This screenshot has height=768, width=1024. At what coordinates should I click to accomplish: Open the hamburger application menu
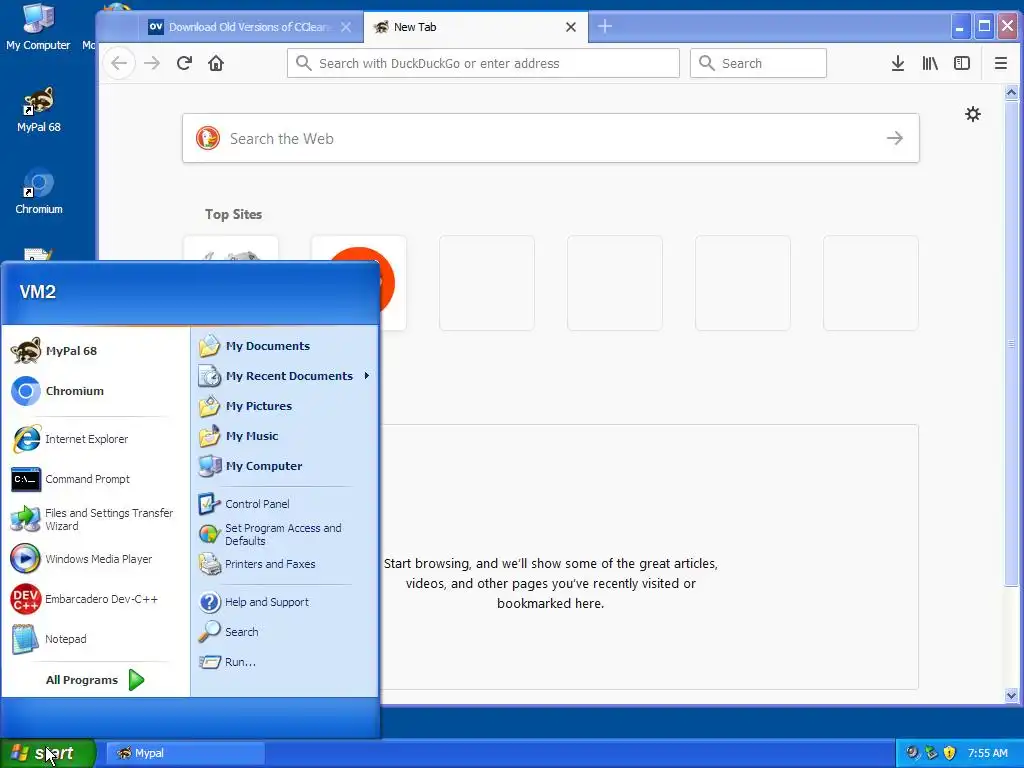pos(1000,63)
